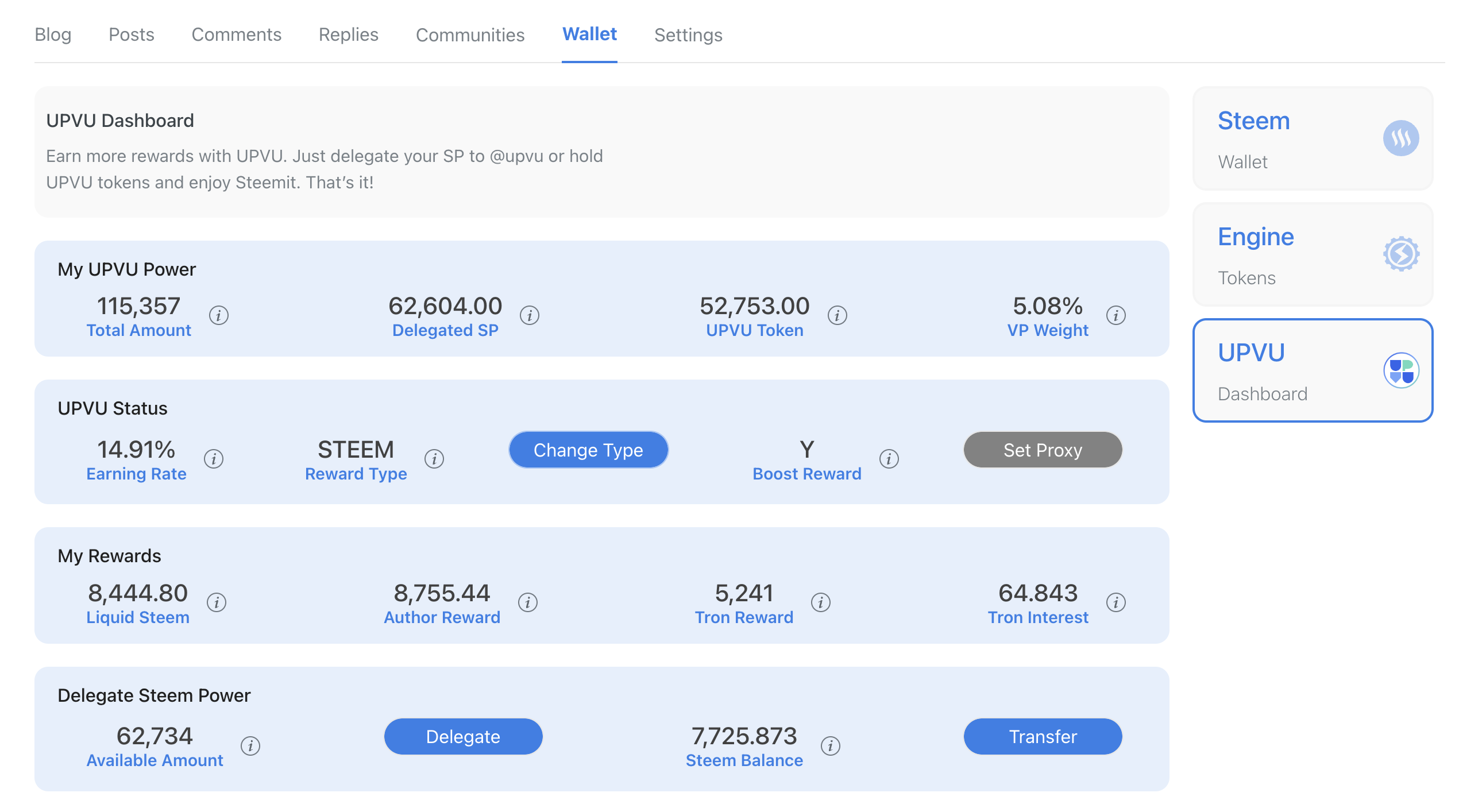Click the info icon beside Total Amount

(x=218, y=315)
